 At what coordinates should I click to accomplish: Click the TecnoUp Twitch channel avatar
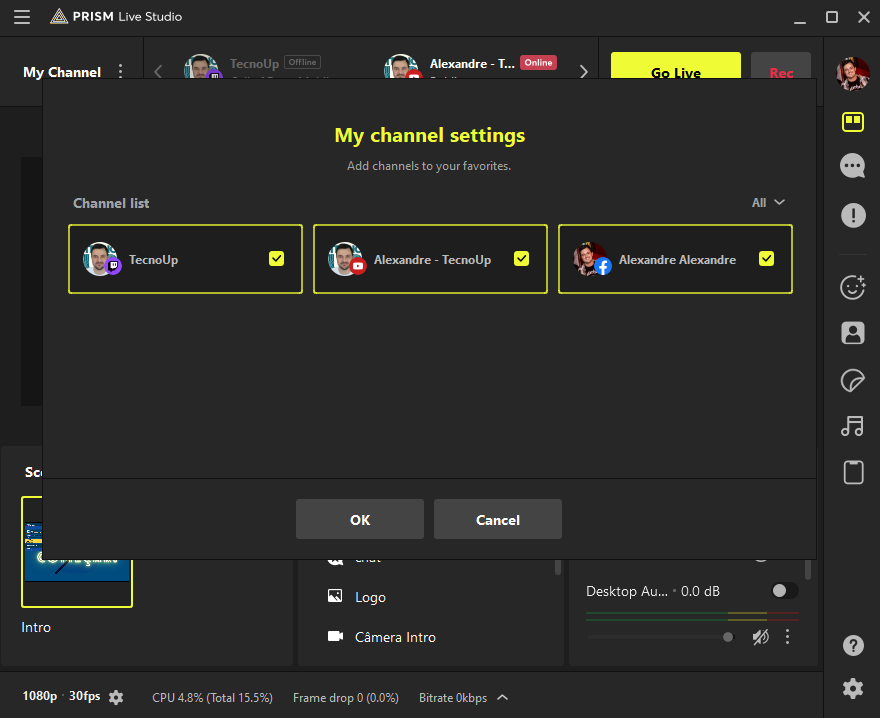tap(102, 259)
